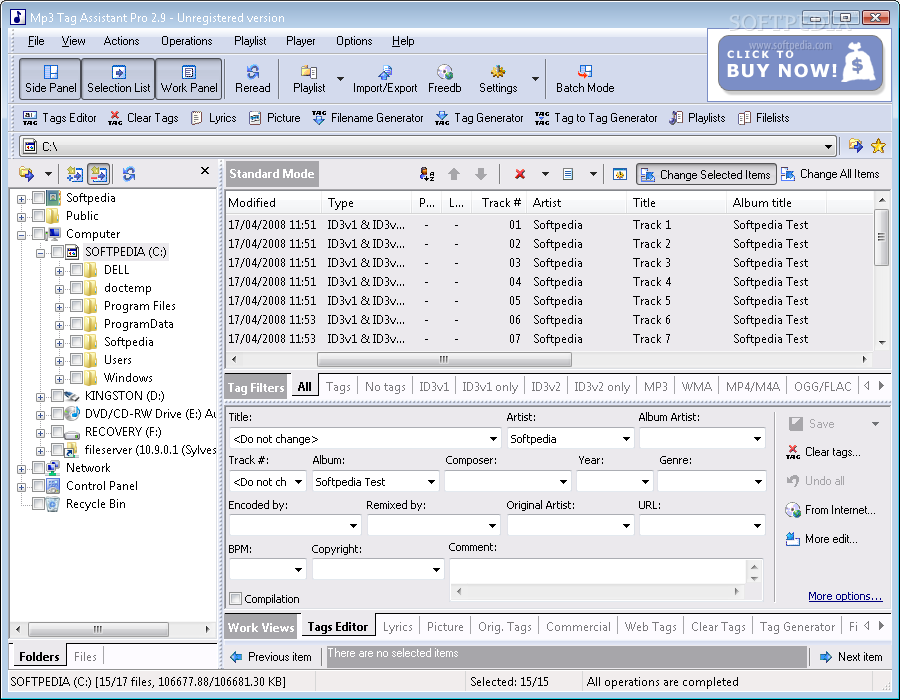Check the Public folder checkbox

[38, 216]
